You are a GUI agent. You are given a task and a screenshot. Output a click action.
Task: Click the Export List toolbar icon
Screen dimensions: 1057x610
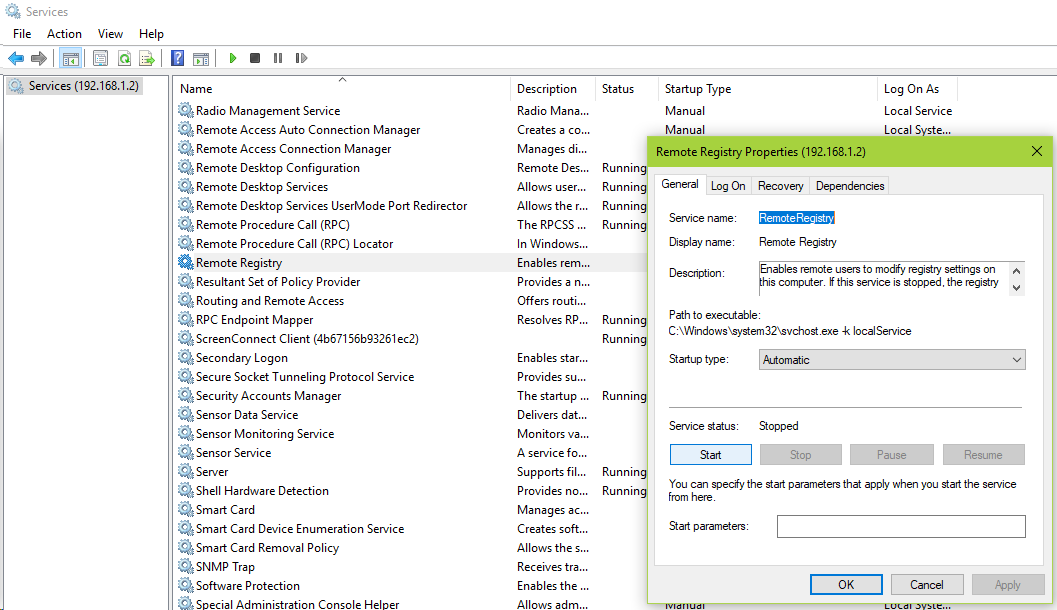coord(146,57)
